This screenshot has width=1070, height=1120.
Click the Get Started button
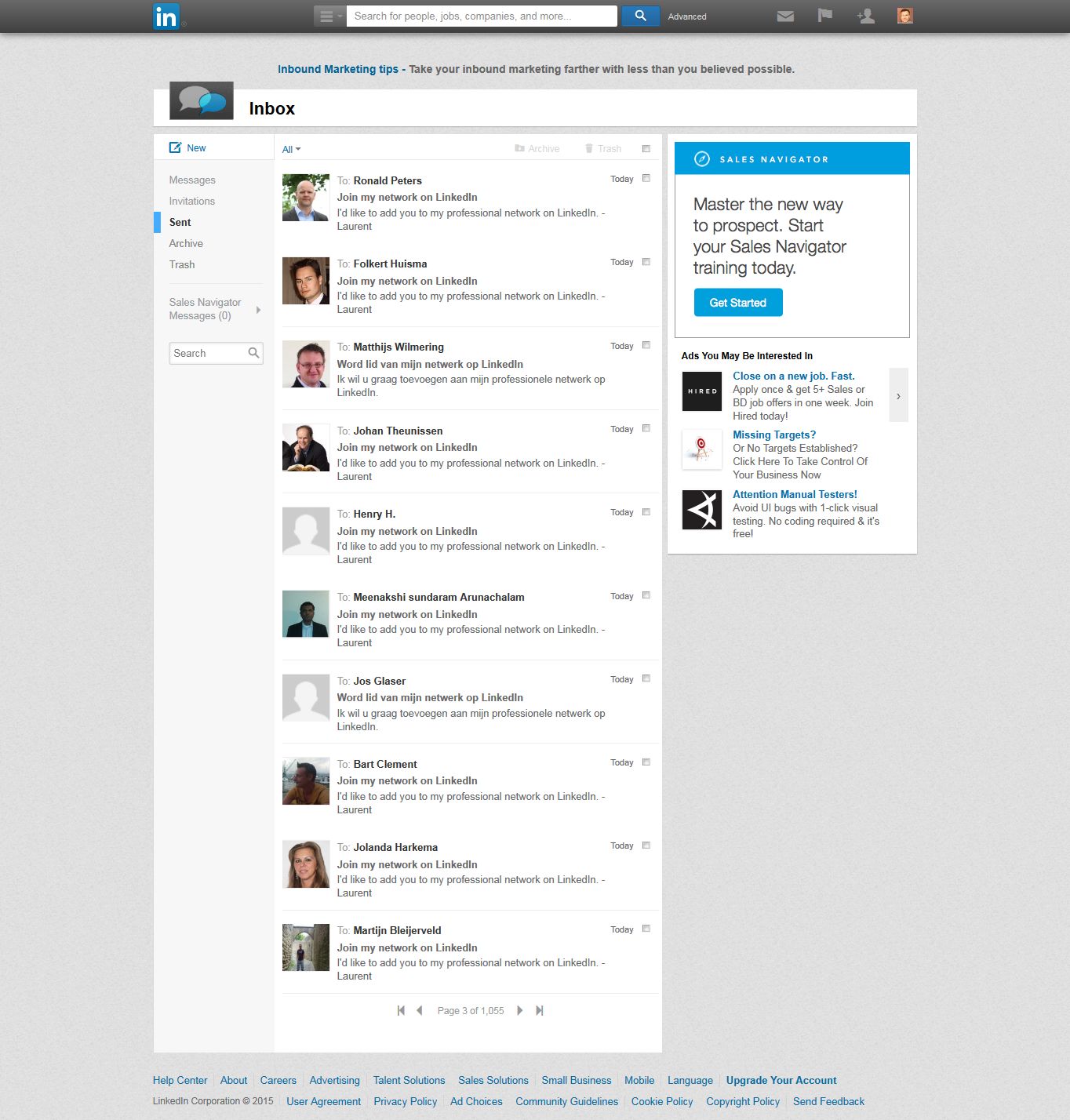737,303
